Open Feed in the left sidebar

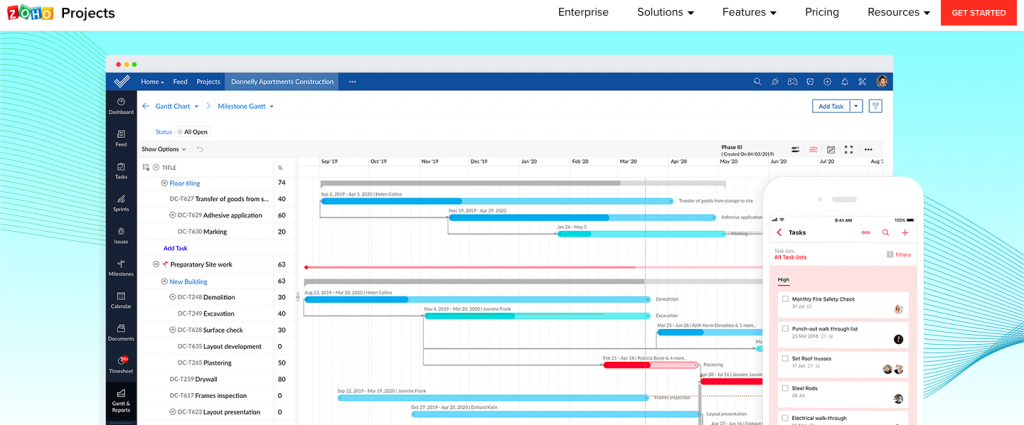pyautogui.click(x=121, y=138)
